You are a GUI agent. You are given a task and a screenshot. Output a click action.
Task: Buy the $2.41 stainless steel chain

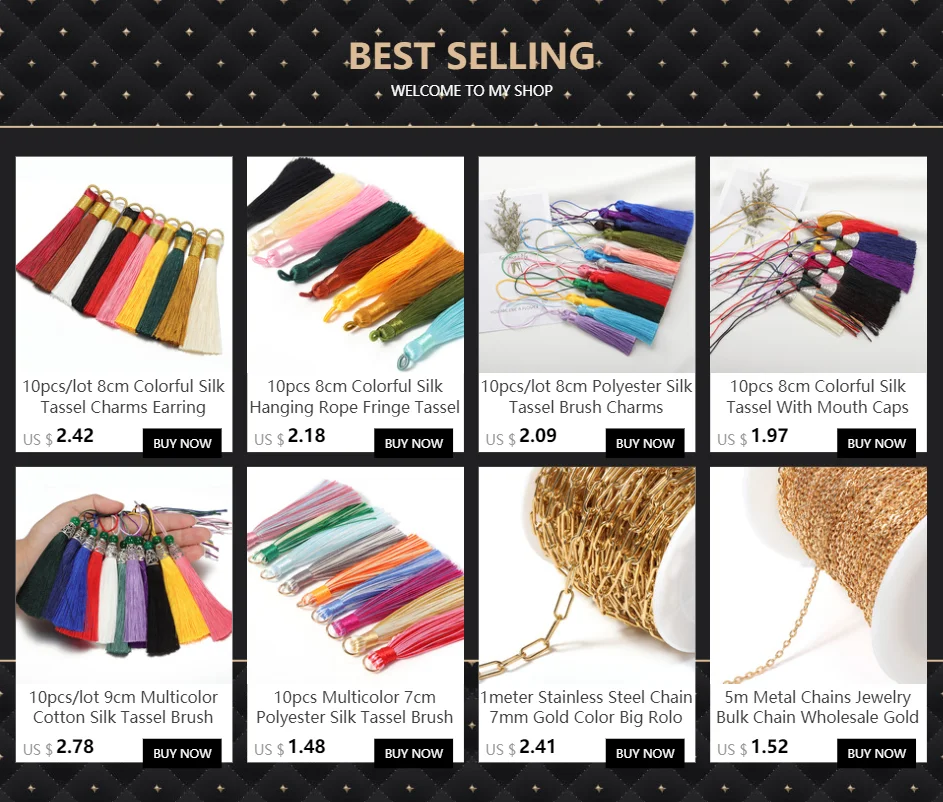[645, 753]
